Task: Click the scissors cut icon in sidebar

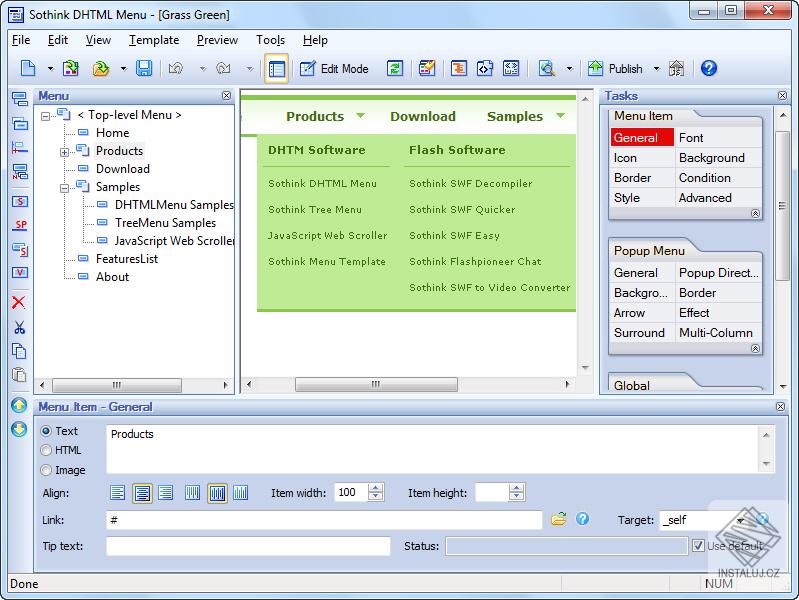Action: tap(18, 327)
